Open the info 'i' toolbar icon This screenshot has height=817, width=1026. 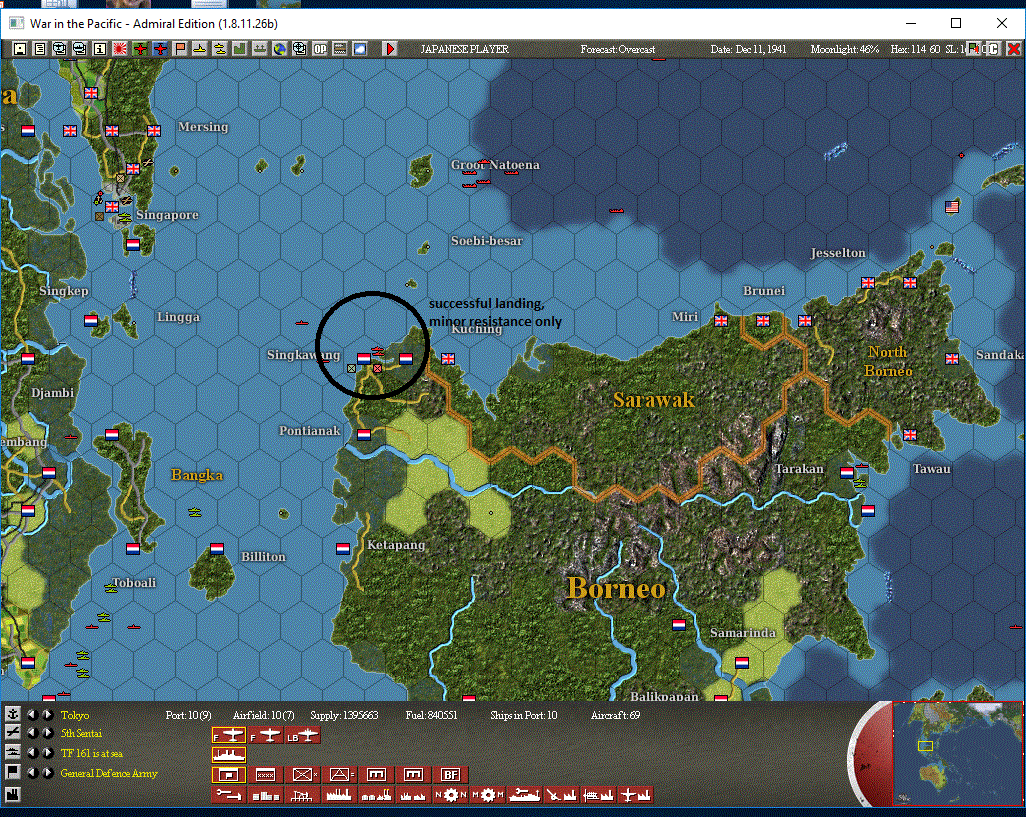99,48
